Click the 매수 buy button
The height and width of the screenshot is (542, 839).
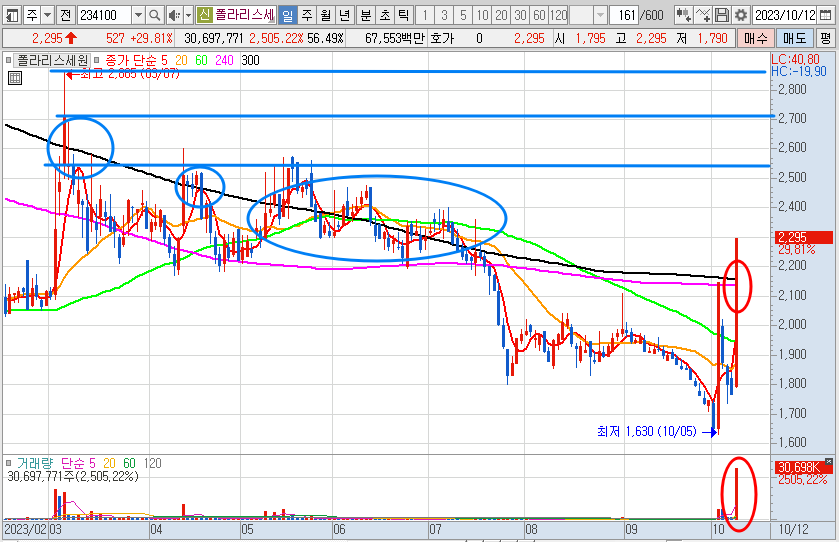[x=756, y=39]
